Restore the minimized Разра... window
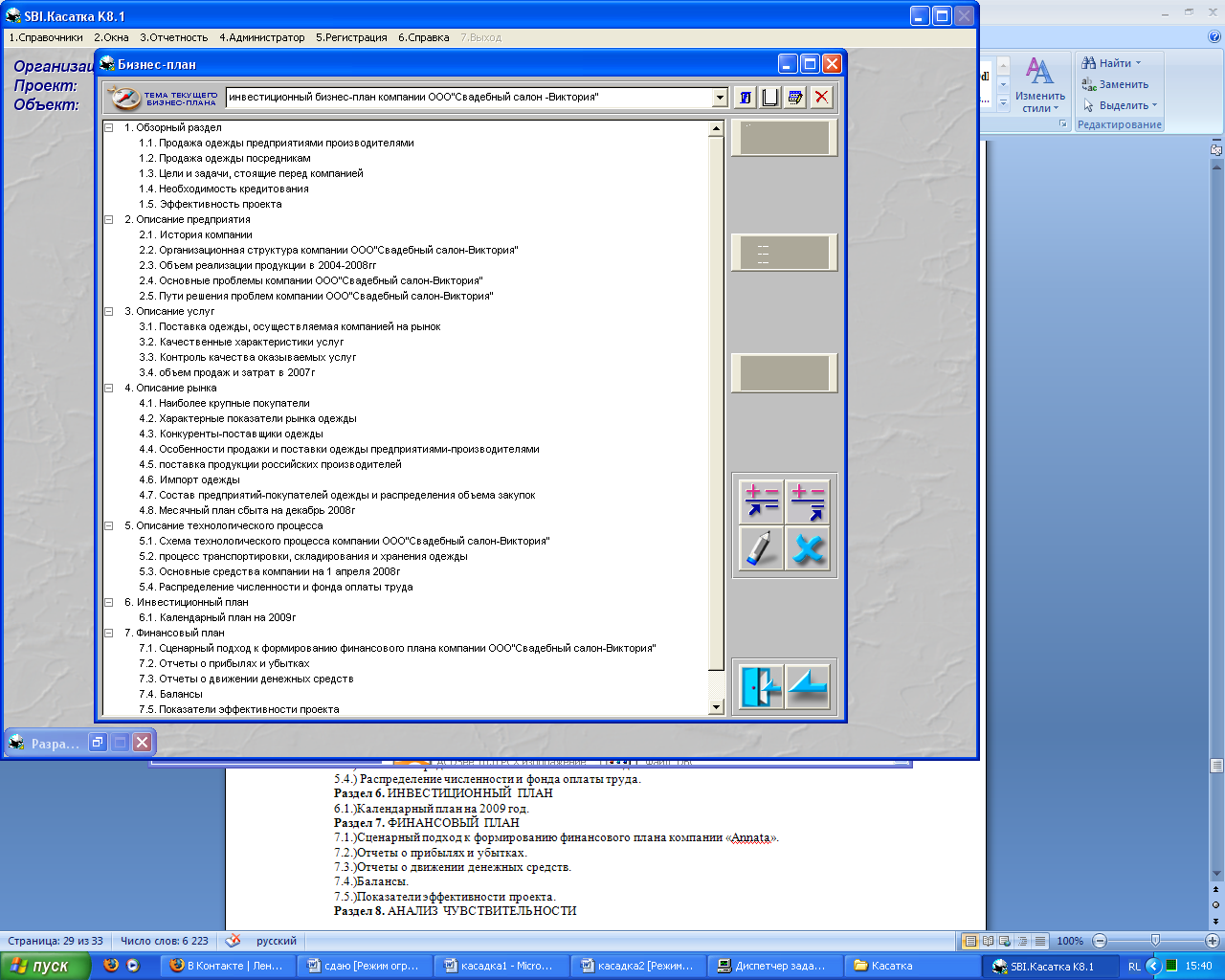1225x980 pixels. tap(97, 743)
